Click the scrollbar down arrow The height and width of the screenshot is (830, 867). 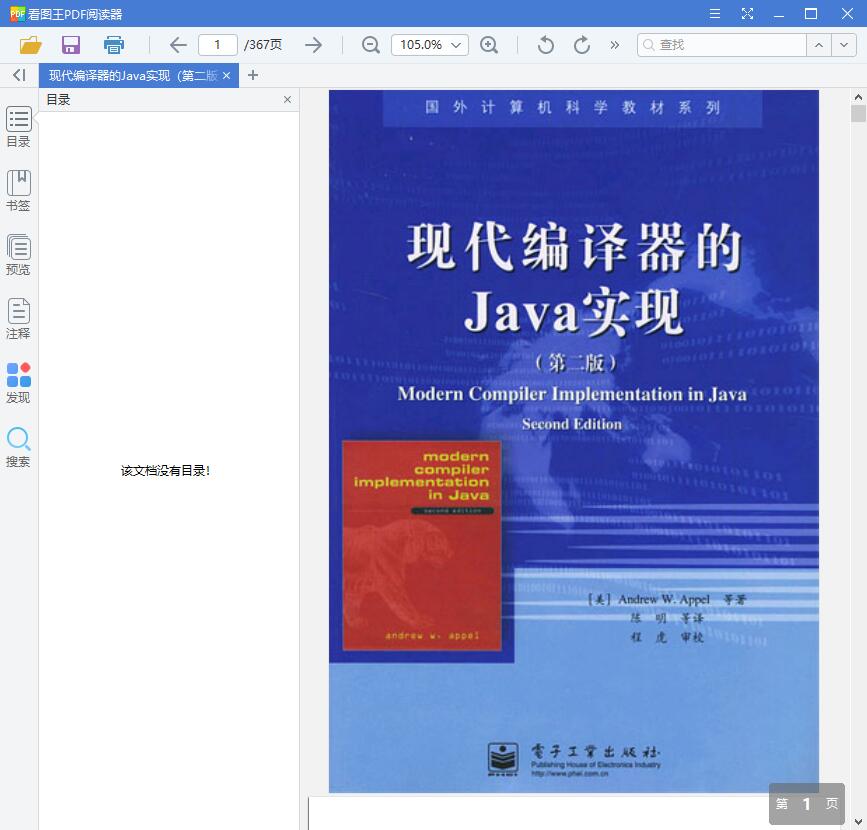click(x=858, y=822)
